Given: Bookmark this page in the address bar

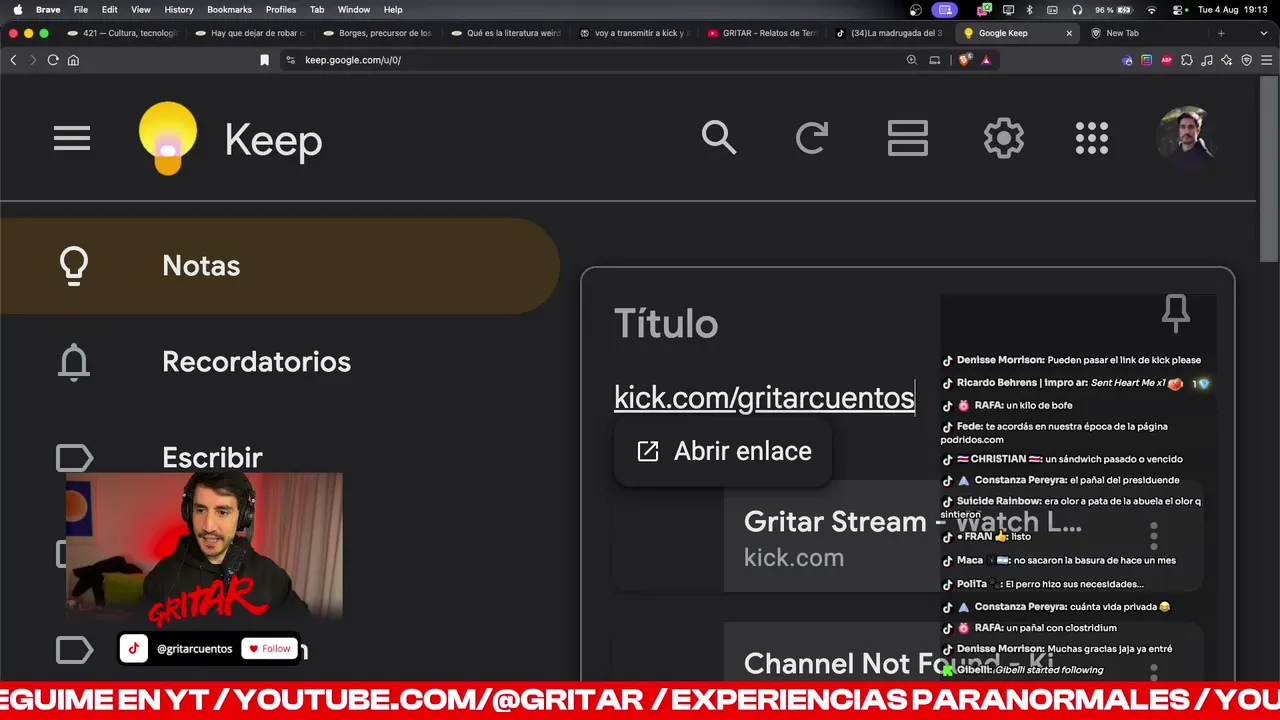Looking at the screenshot, I should click(x=264, y=60).
